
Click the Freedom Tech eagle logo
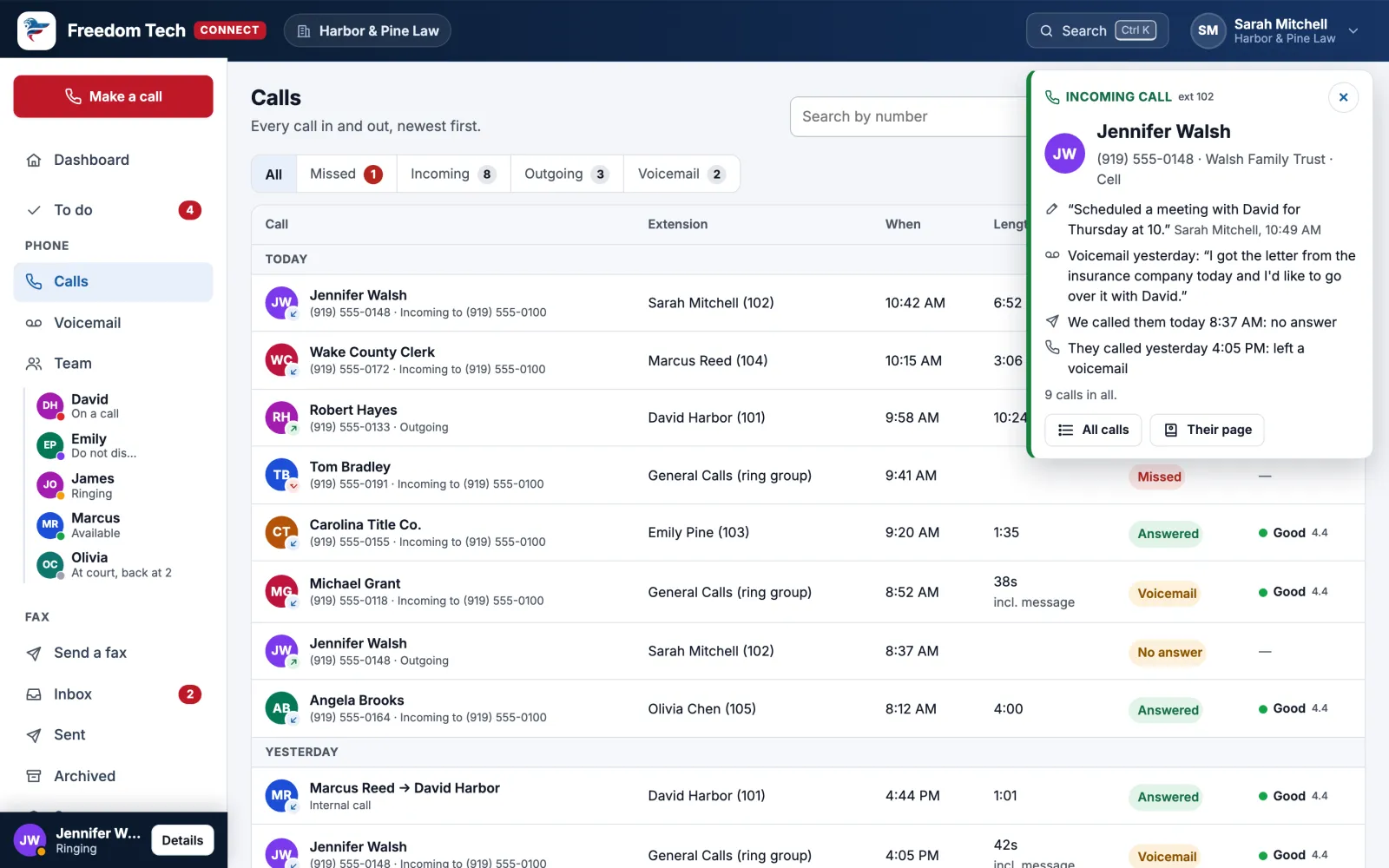pos(36,30)
